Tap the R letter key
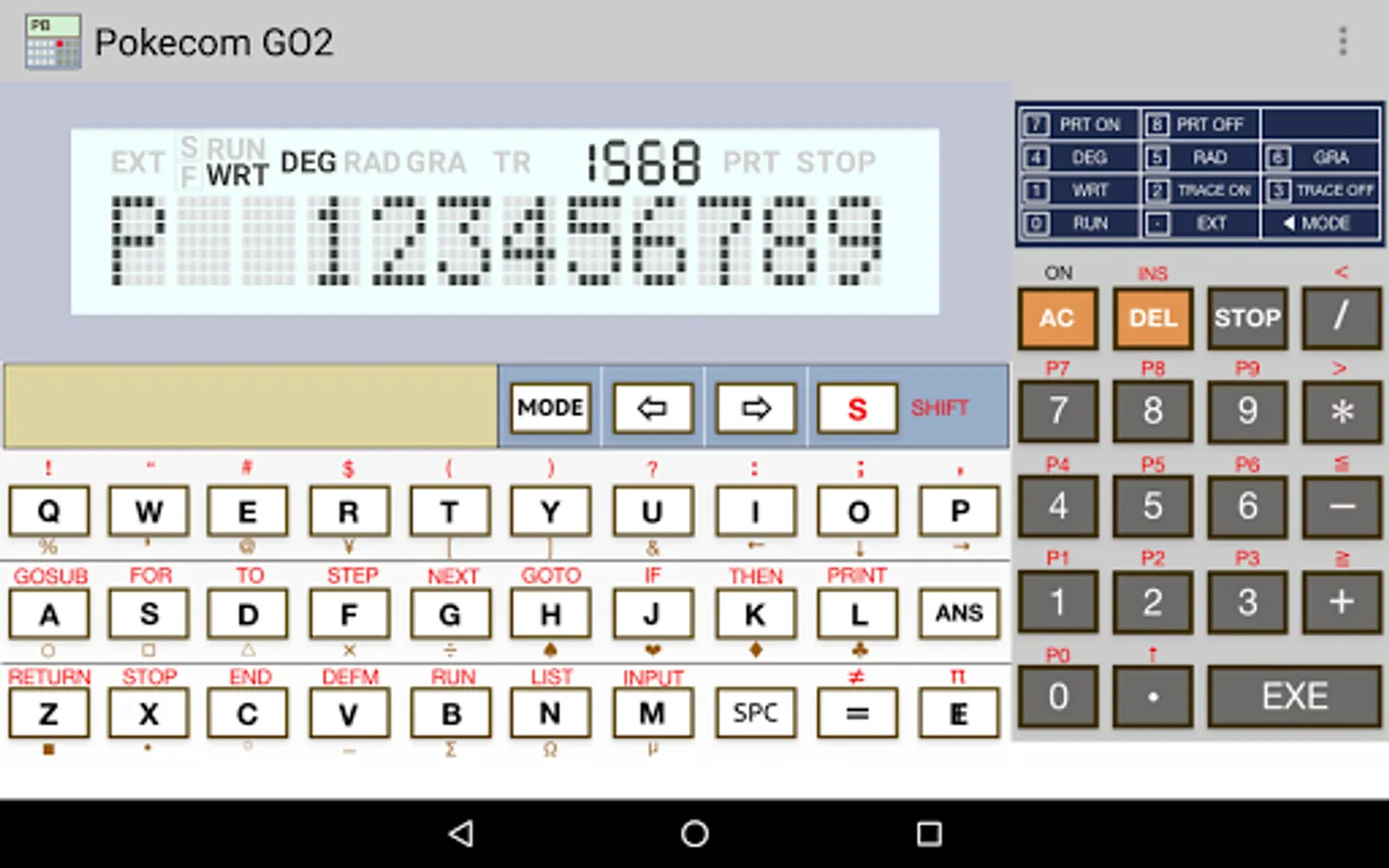 349,511
